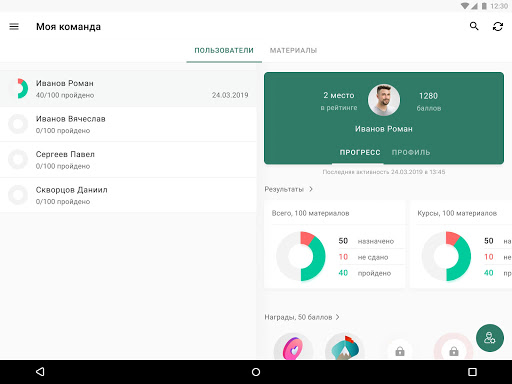Viewport: 512px width, 384px height.
Task: Select user Скворцов Даниил from list
Action: [128, 195]
